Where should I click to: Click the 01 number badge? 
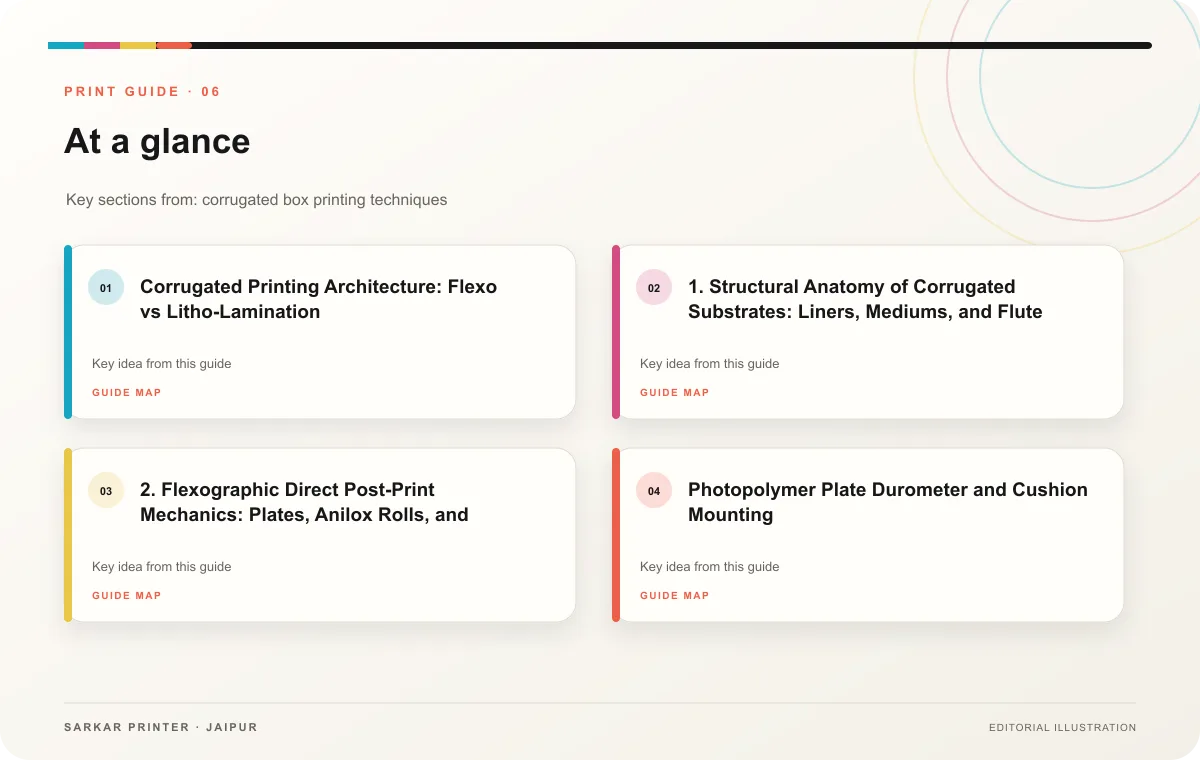coord(106,288)
